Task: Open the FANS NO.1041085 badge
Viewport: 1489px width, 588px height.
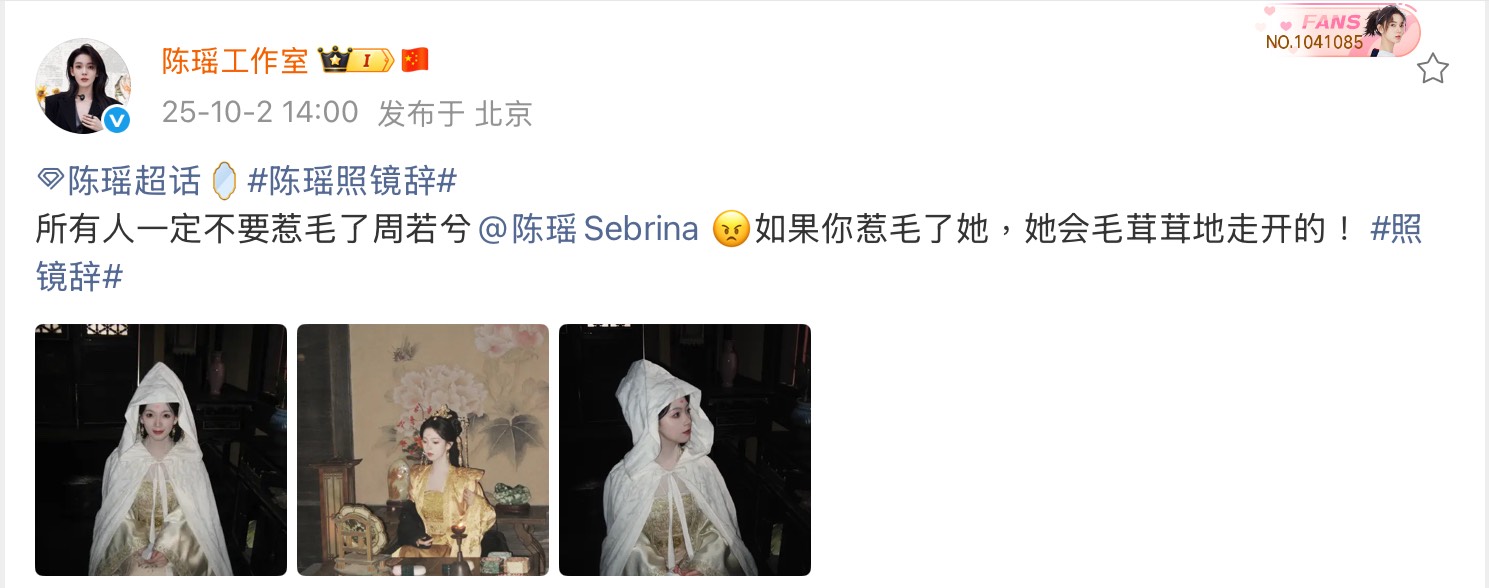Action: pos(1341,31)
